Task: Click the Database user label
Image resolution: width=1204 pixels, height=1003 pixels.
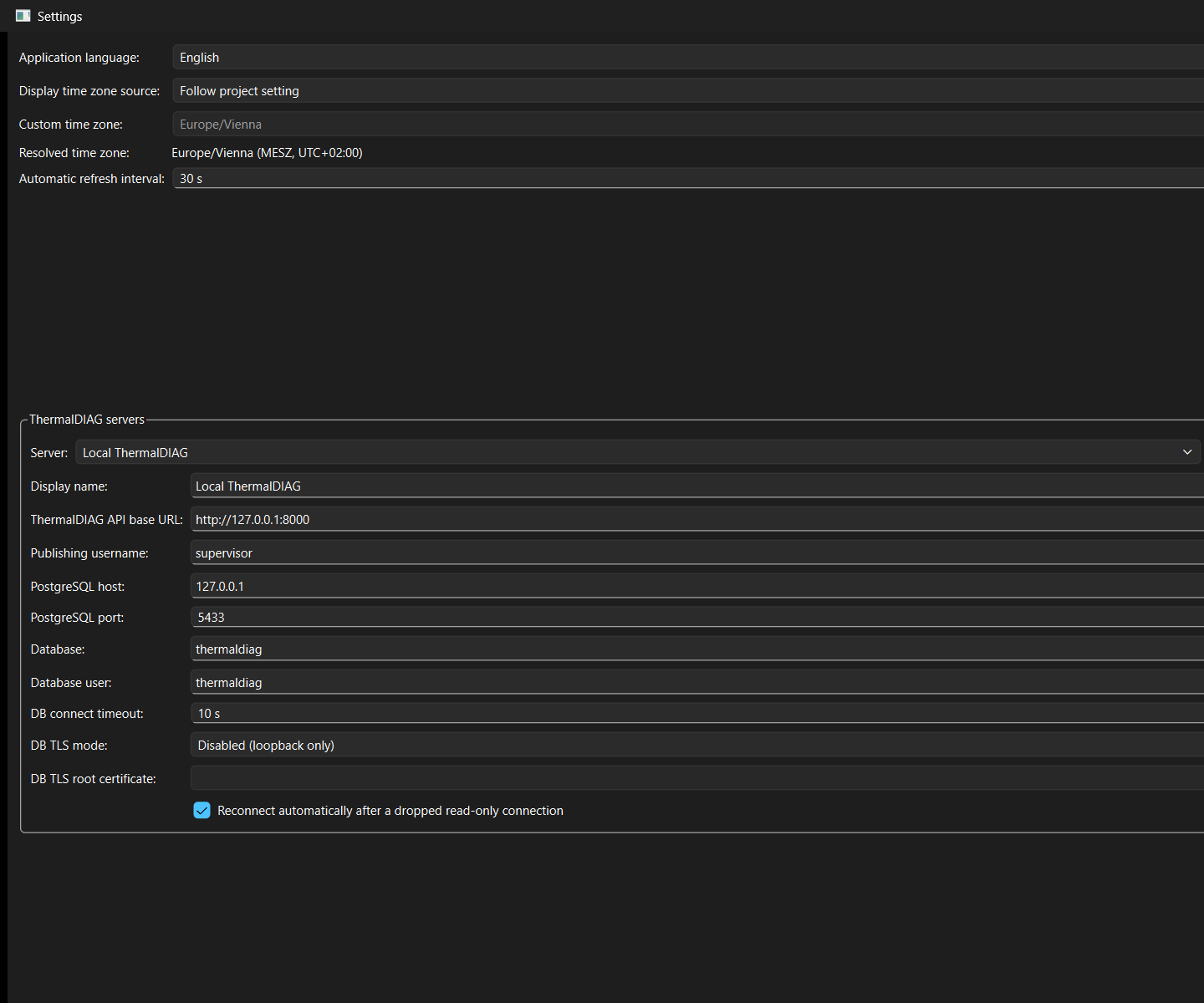Action: 71,683
